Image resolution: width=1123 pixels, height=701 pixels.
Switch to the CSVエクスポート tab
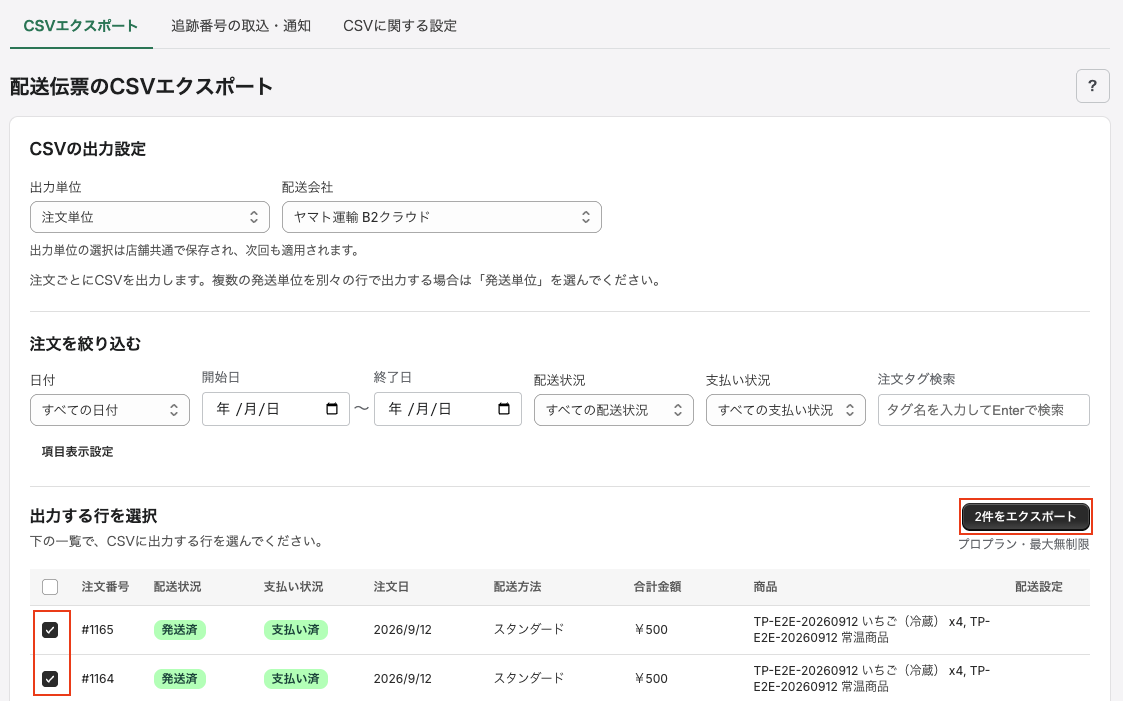point(81,26)
